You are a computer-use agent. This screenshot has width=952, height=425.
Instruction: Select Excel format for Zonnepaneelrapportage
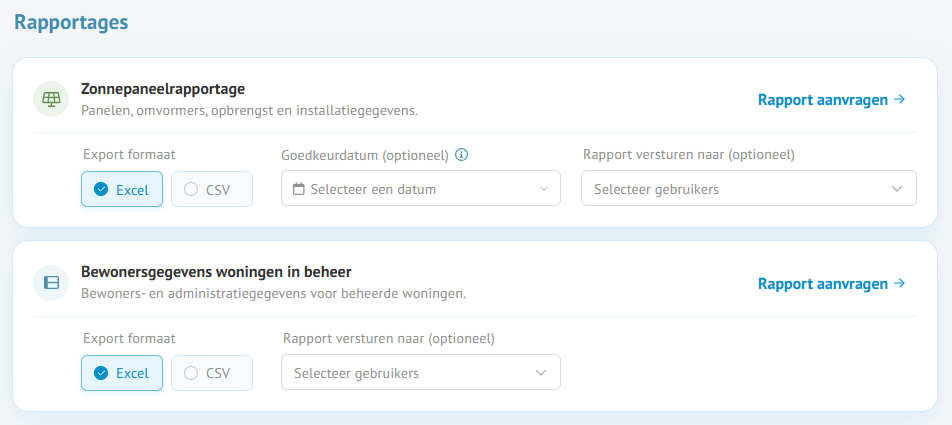point(122,189)
